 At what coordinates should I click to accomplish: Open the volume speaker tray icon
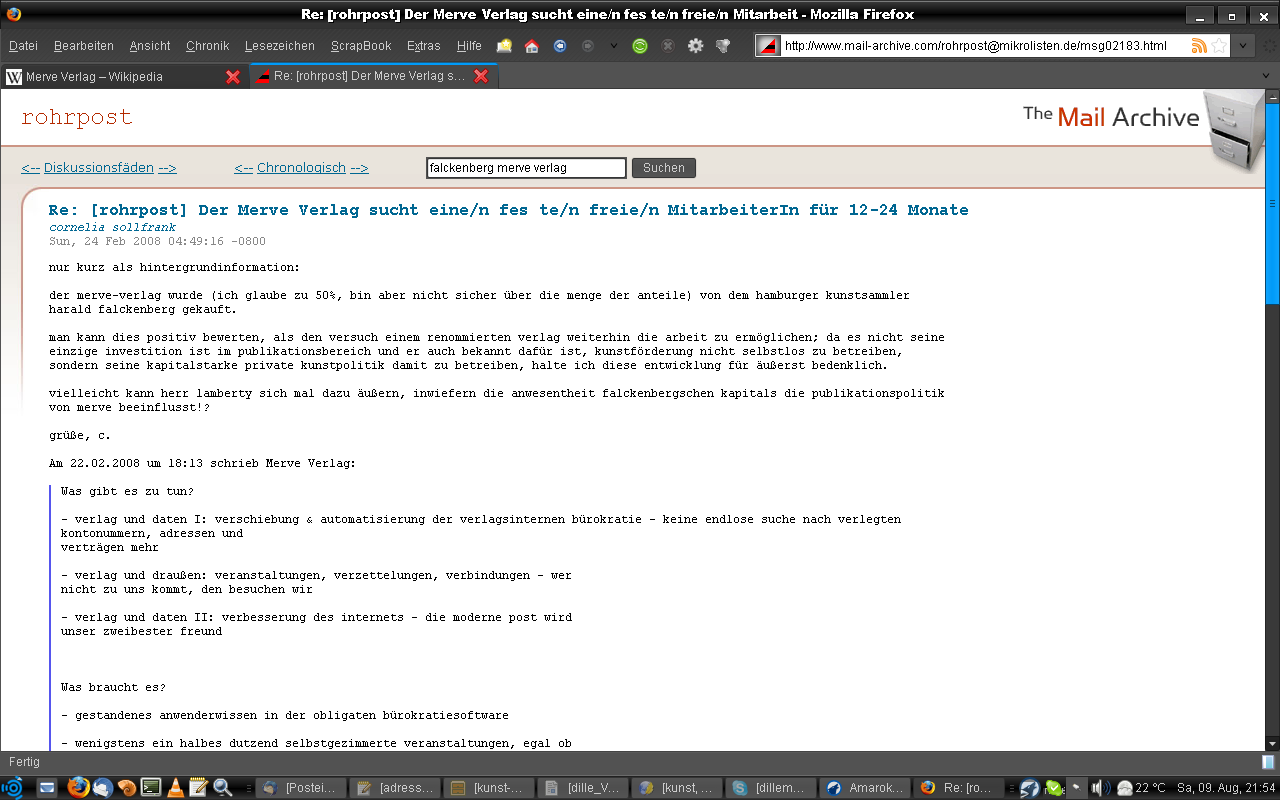coord(1101,788)
